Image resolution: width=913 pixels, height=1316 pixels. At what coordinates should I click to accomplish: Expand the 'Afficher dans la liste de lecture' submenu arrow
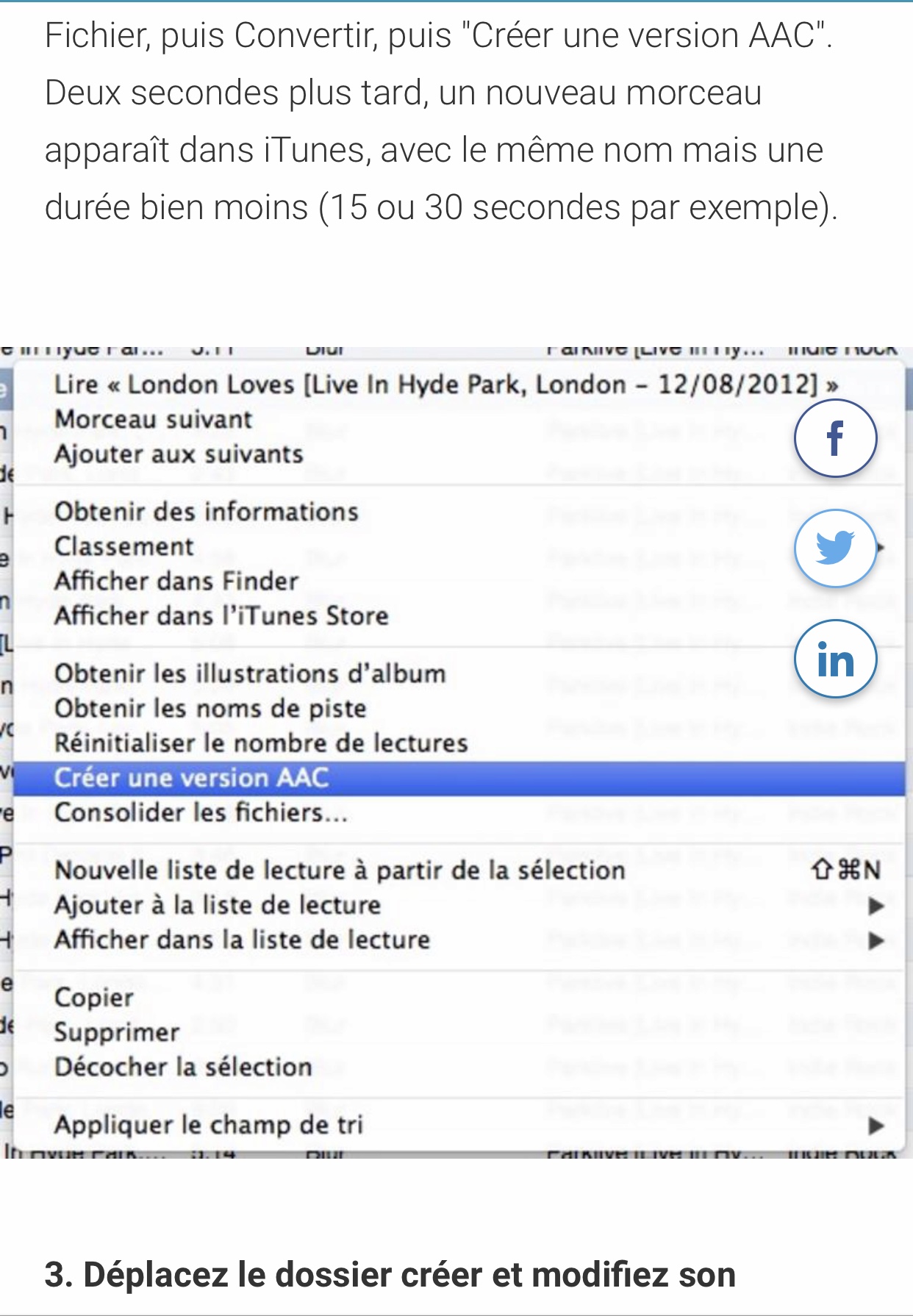pos(876,940)
